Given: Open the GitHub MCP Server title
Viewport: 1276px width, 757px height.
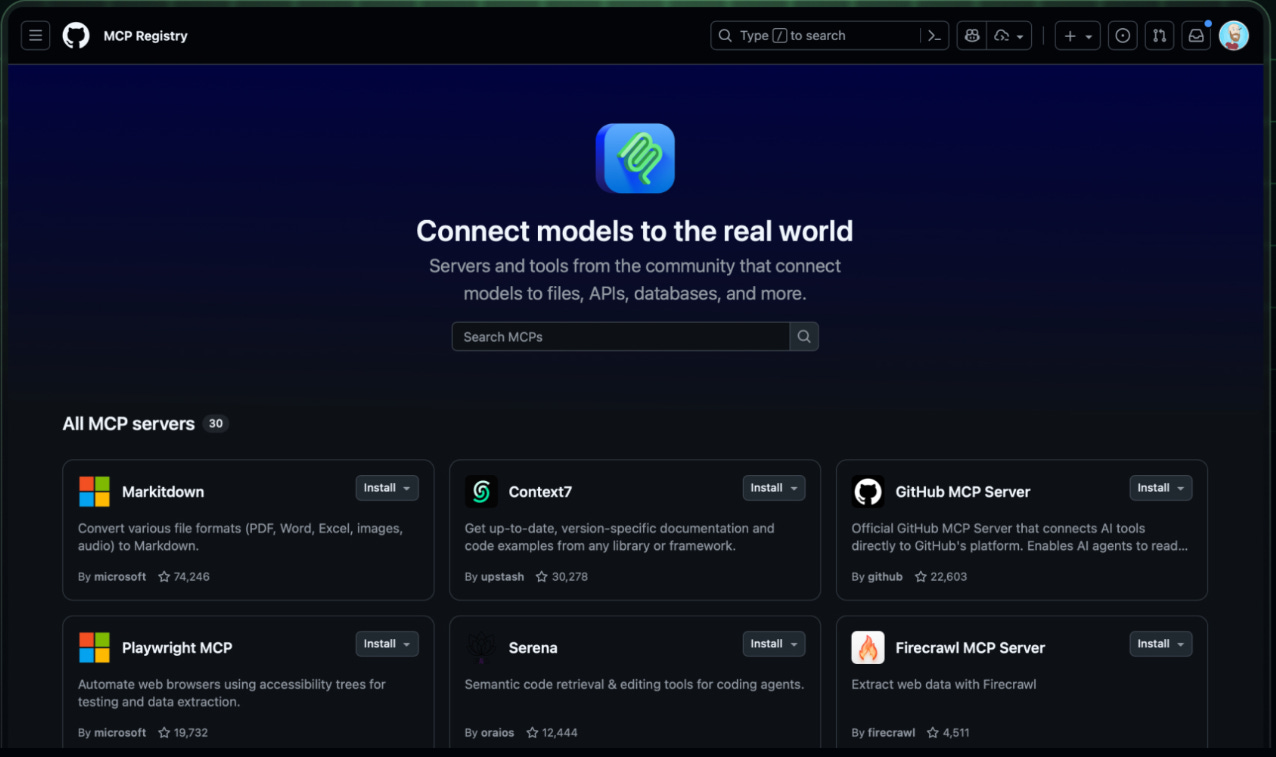Looking at the screenshot, I should pos(963,492).
